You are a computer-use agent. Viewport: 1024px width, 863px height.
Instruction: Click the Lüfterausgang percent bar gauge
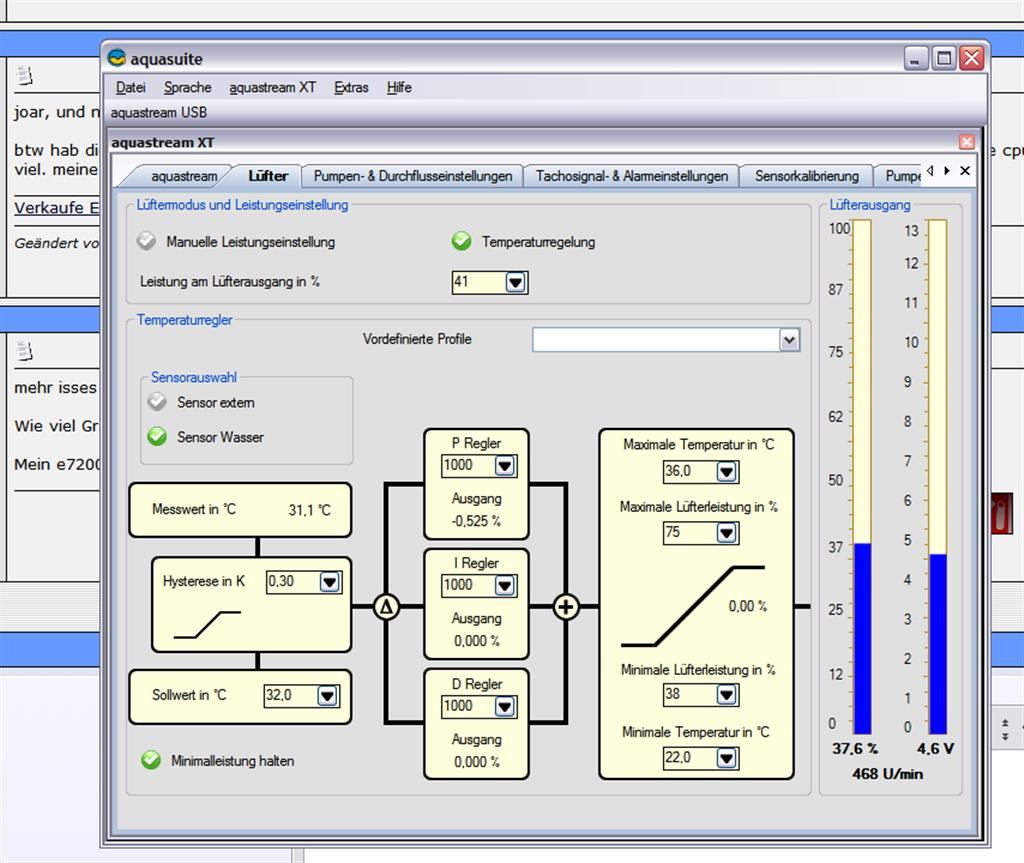click(x=862, y=477)
